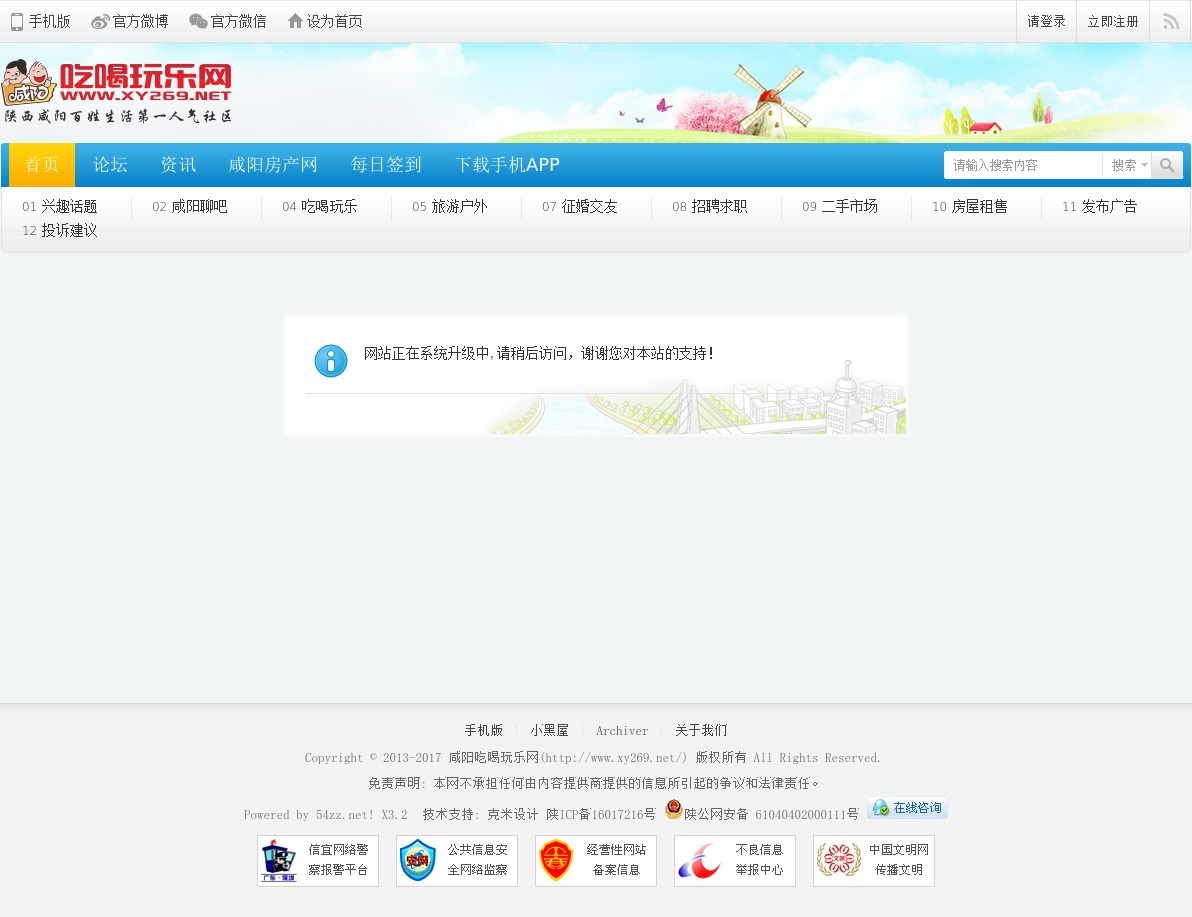This screenshot has height=917, width=1192.
Task: Open 官方微博 Weibo link in top bar
Action: point(129,21)
